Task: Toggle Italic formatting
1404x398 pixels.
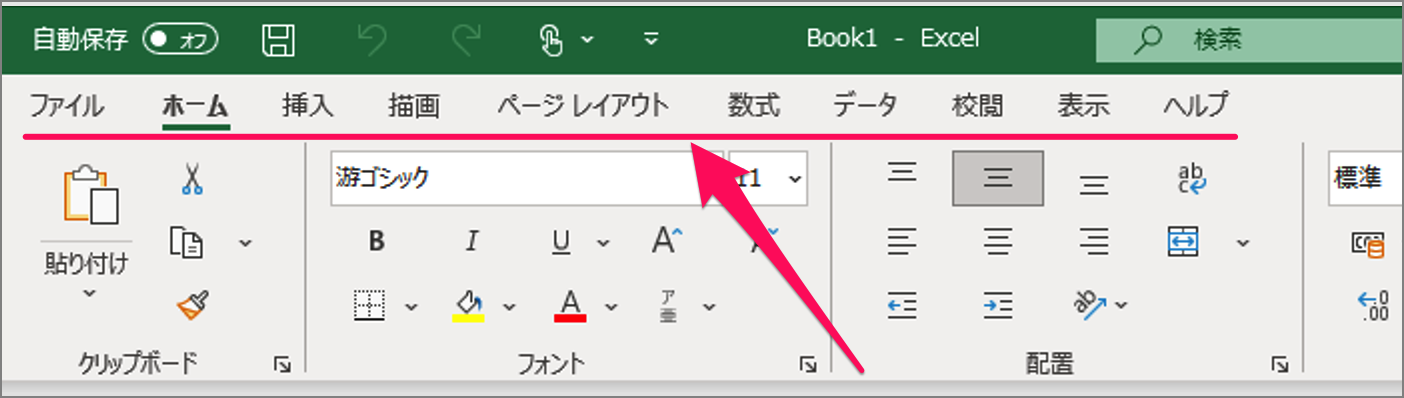Action: pyautogui.click(x=471, y=242)
